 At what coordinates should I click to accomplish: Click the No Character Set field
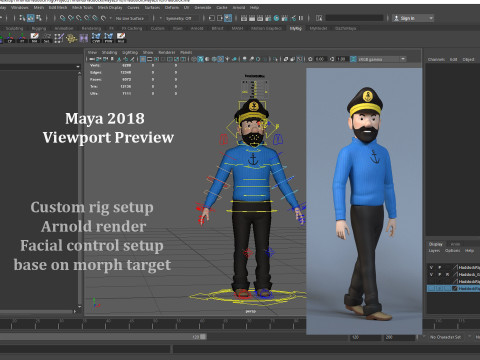tap(445, 337)
